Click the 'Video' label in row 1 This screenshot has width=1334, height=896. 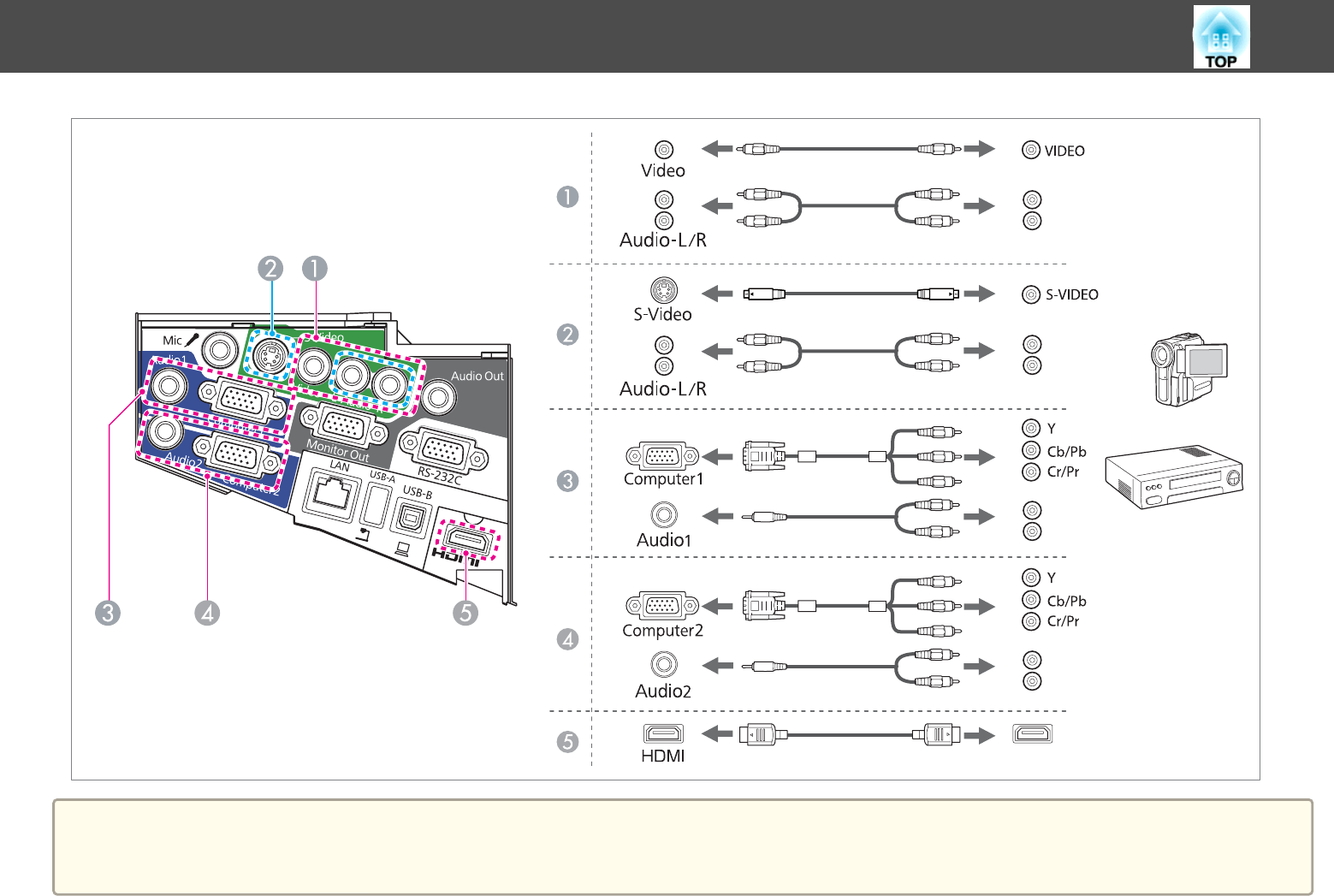663,170
